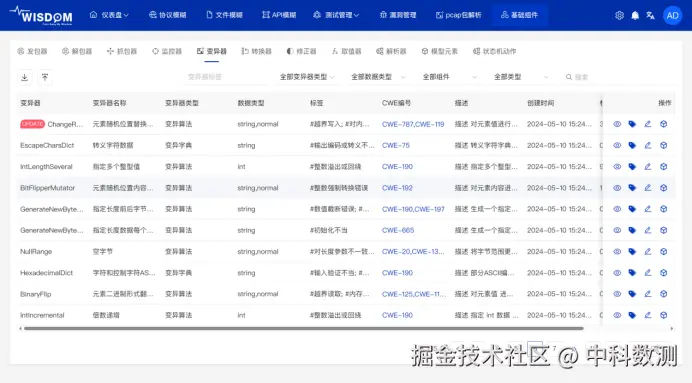The image size is (692, 383).
Task: Open the 全部数据类型 filter dropdown
Action: point(378,77)
